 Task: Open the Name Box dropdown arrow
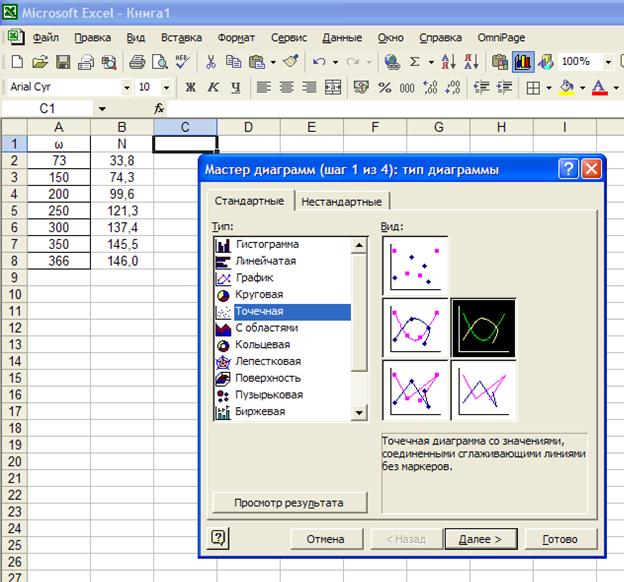(x=102, y=109)
